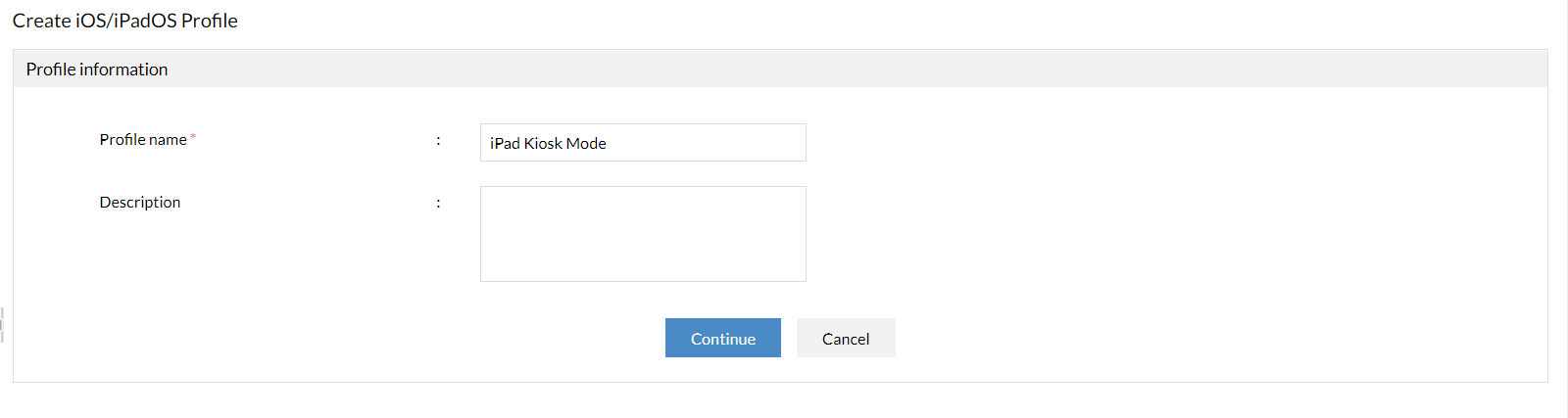Image resolution: width=1568 pixels, height=418 pixels.
Task: Focus the Profile name input field
Action: coord(643,143)
